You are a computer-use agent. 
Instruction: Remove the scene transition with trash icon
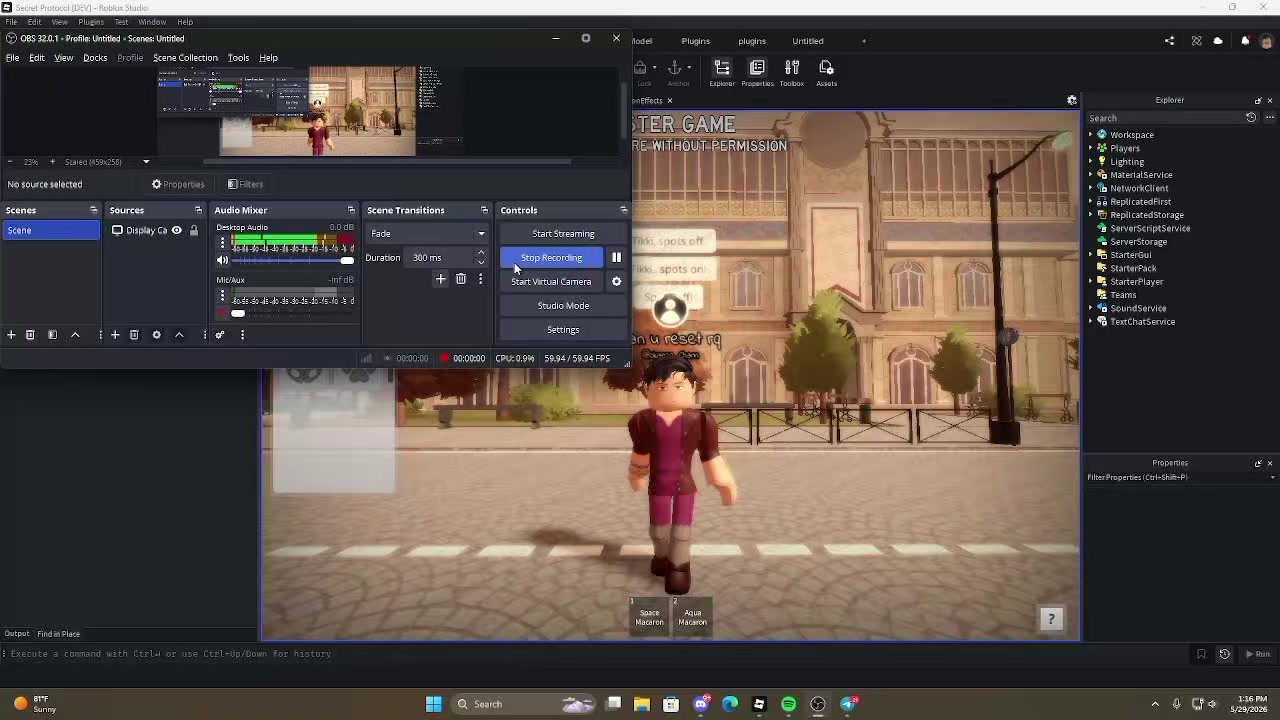coord(461,279)
